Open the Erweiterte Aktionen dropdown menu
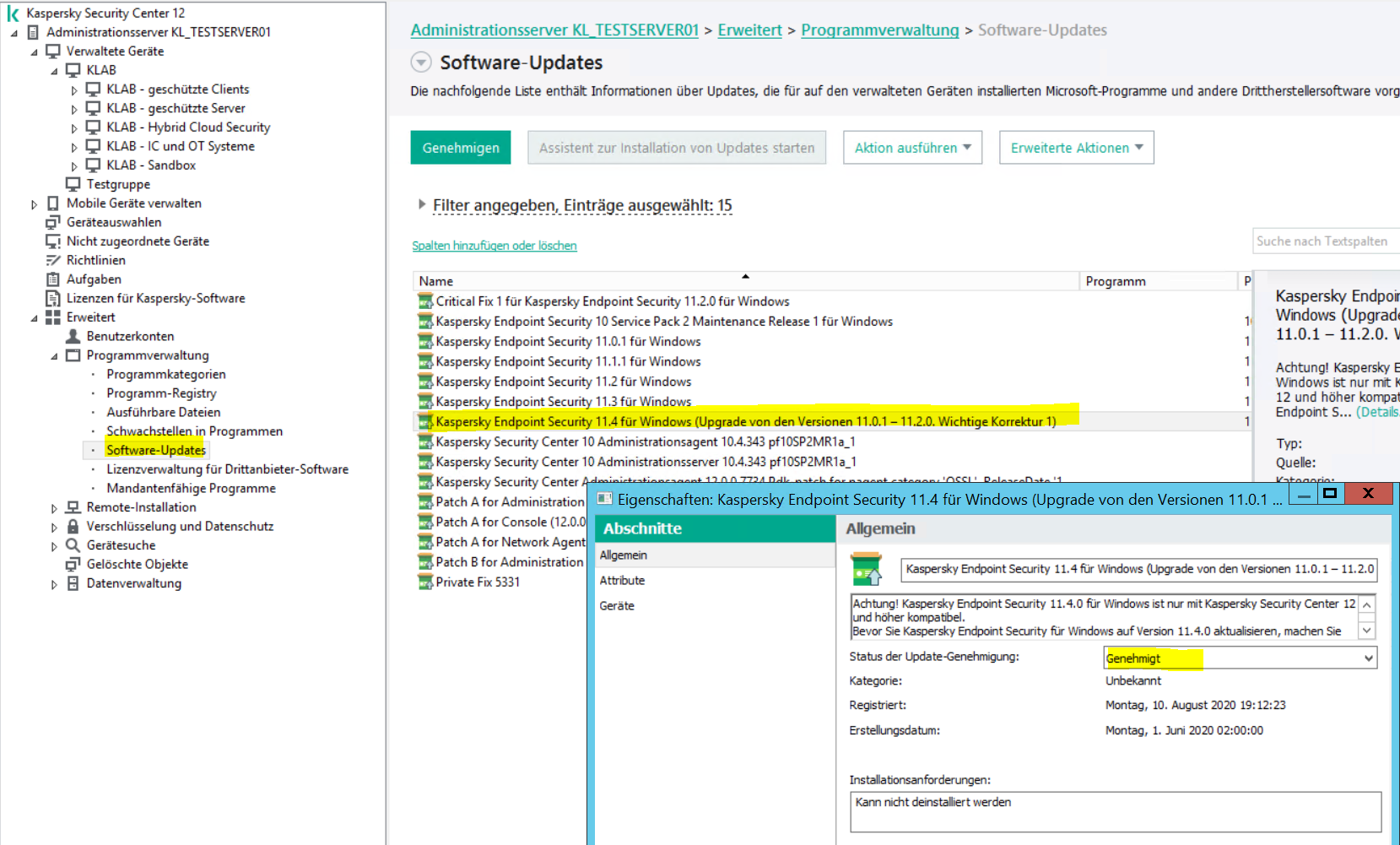The width and height of the screenshot is (1400, 845). tap(1076, 148)
